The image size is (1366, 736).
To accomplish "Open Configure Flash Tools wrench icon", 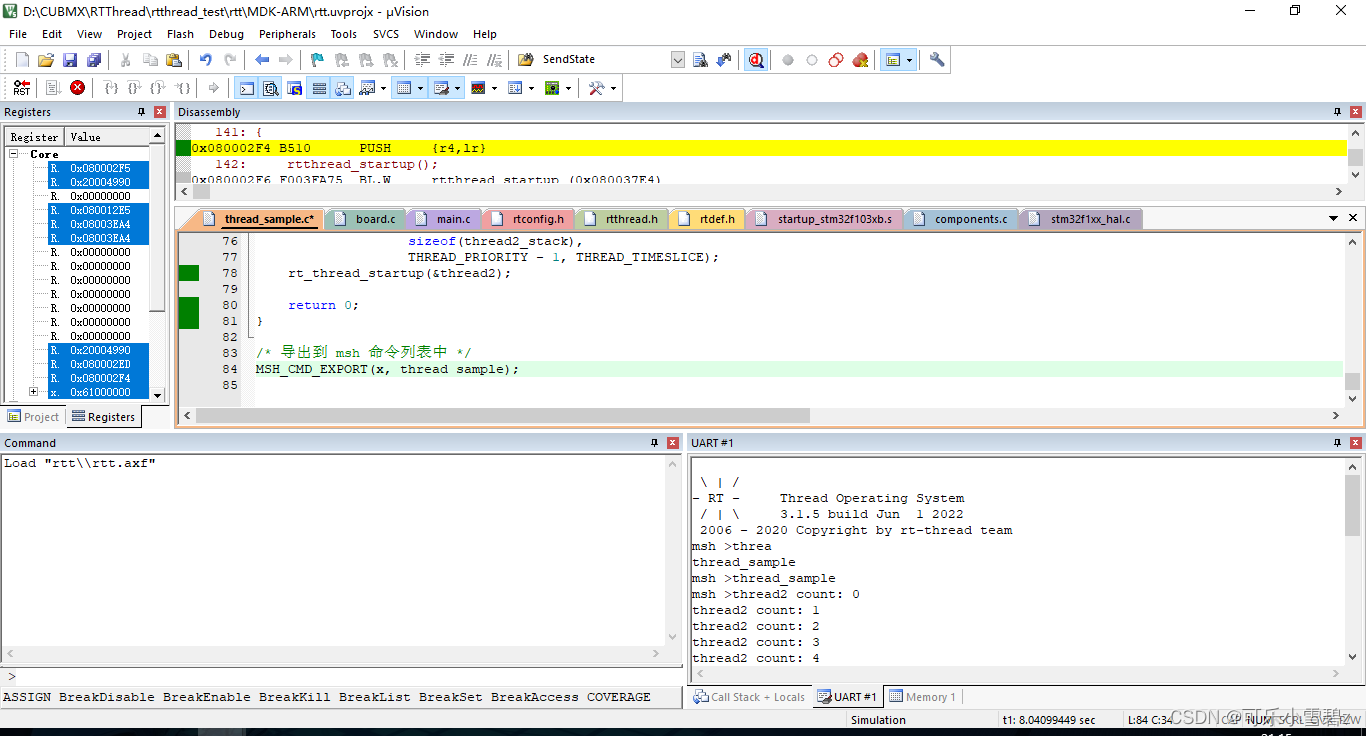I will coord(935,59).
